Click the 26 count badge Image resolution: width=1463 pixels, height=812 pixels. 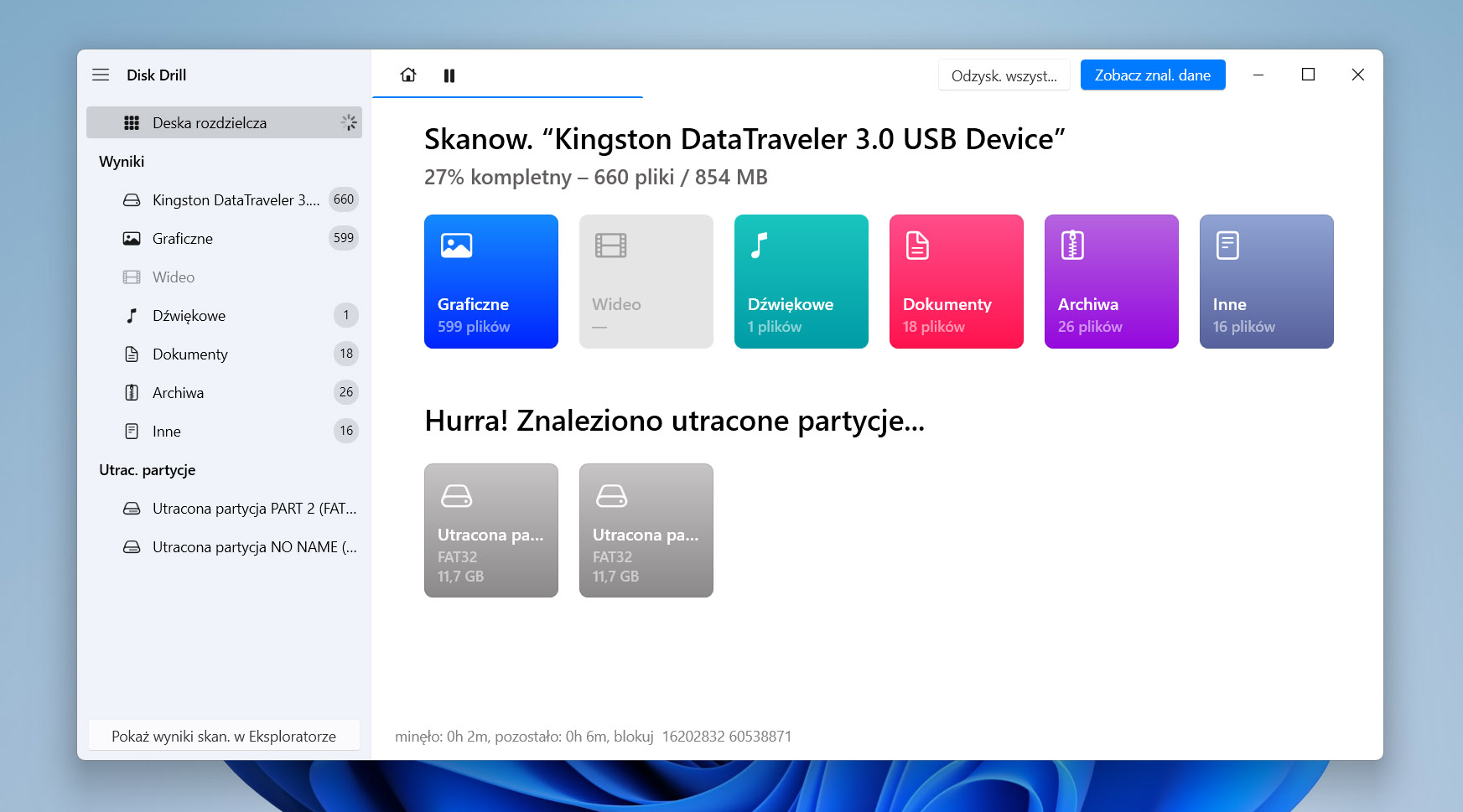(346, 392)
